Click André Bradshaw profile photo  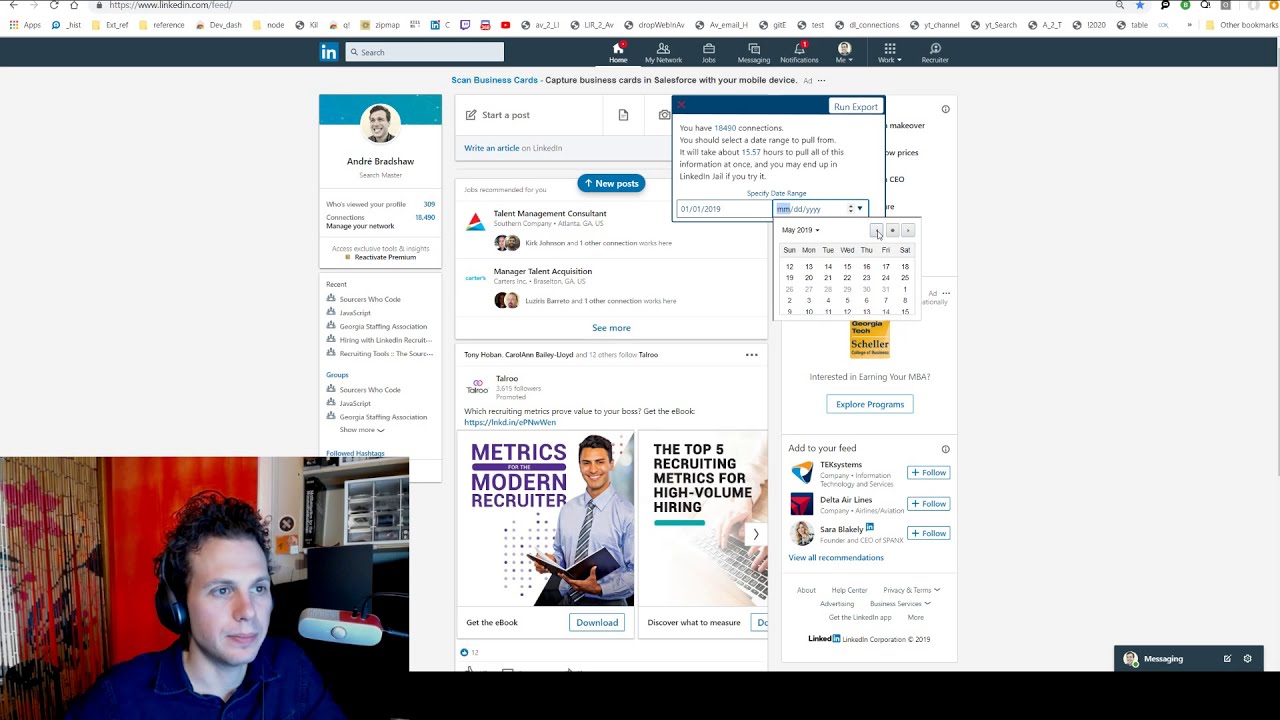tap(380, 124)
